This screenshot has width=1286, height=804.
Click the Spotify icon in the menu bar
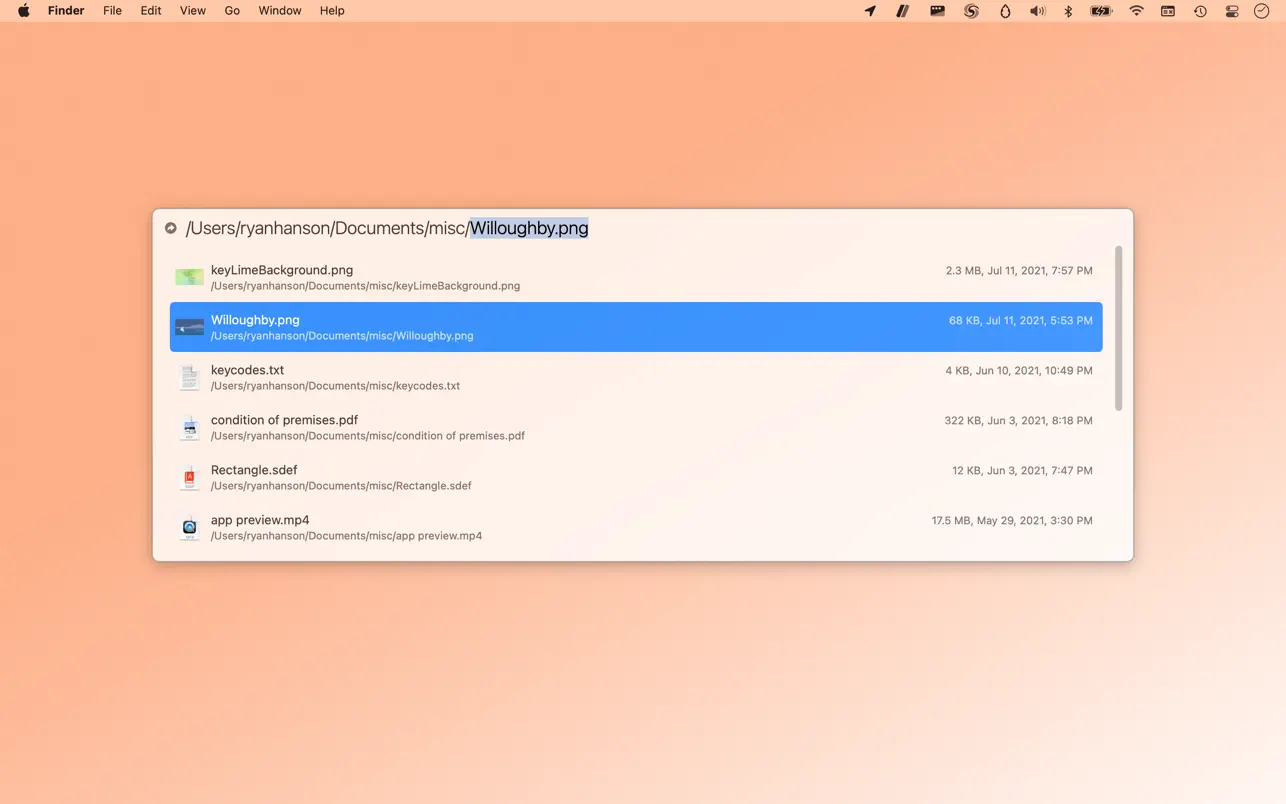(970, 11)
